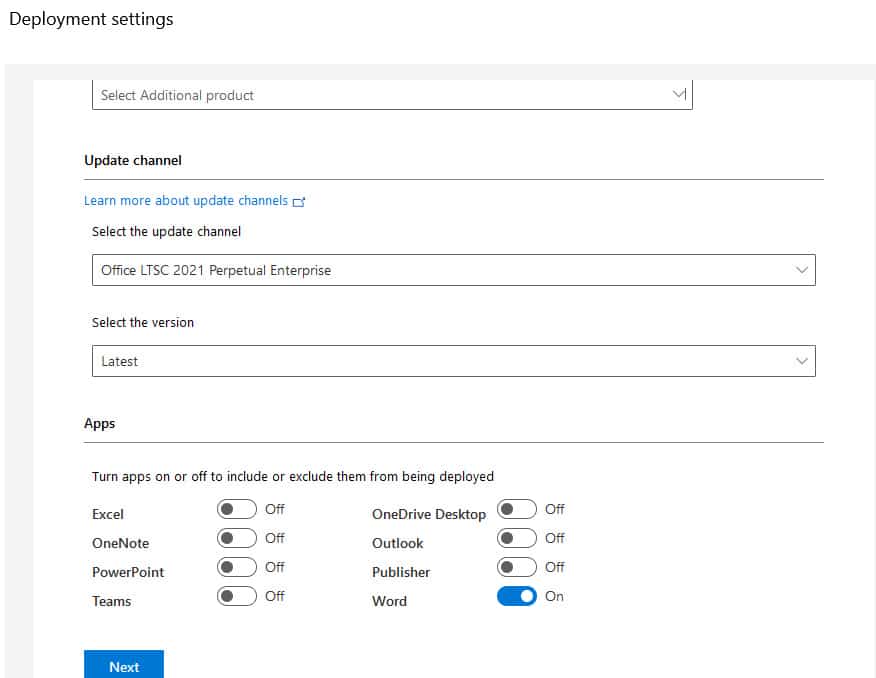The image size is (876, 678).
Task: Click the external-link icon beside Learn more
Action: tap(299, 200)
